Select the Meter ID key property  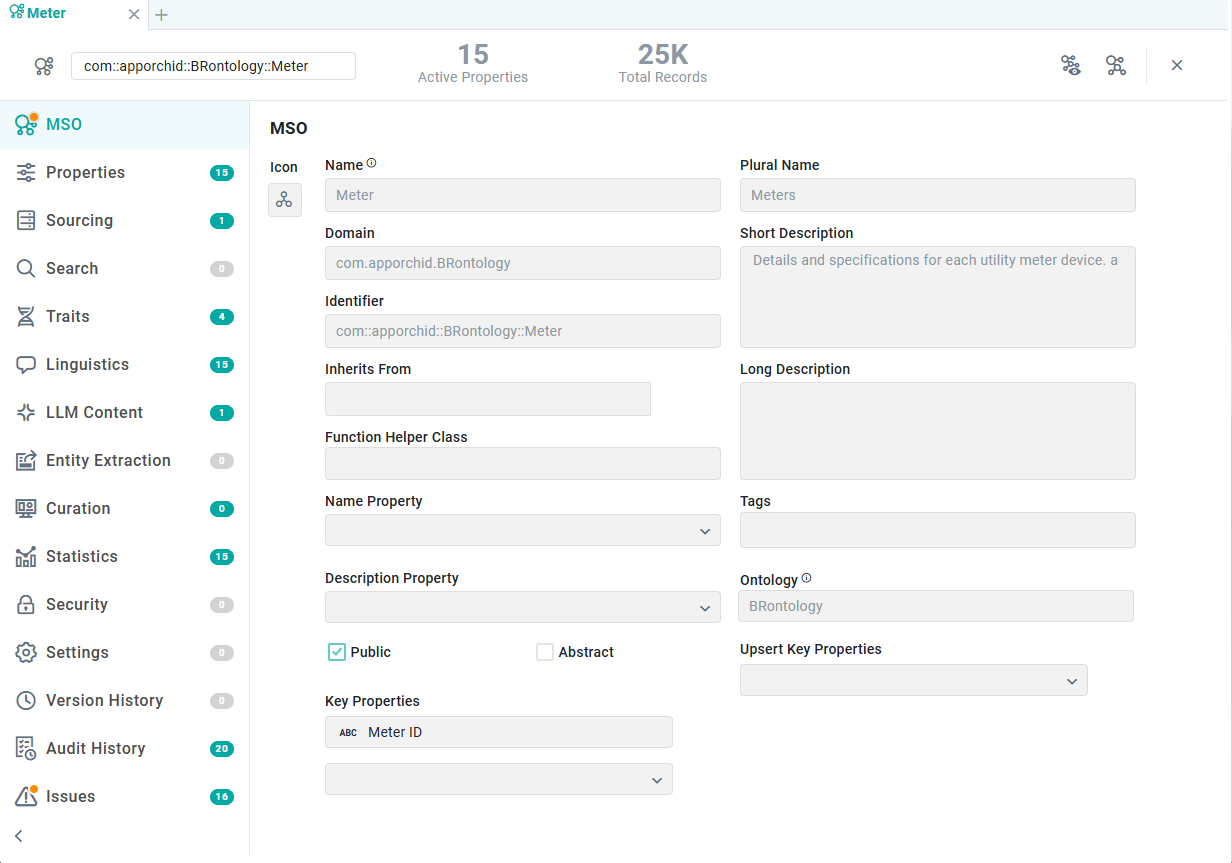coord(499,732)
